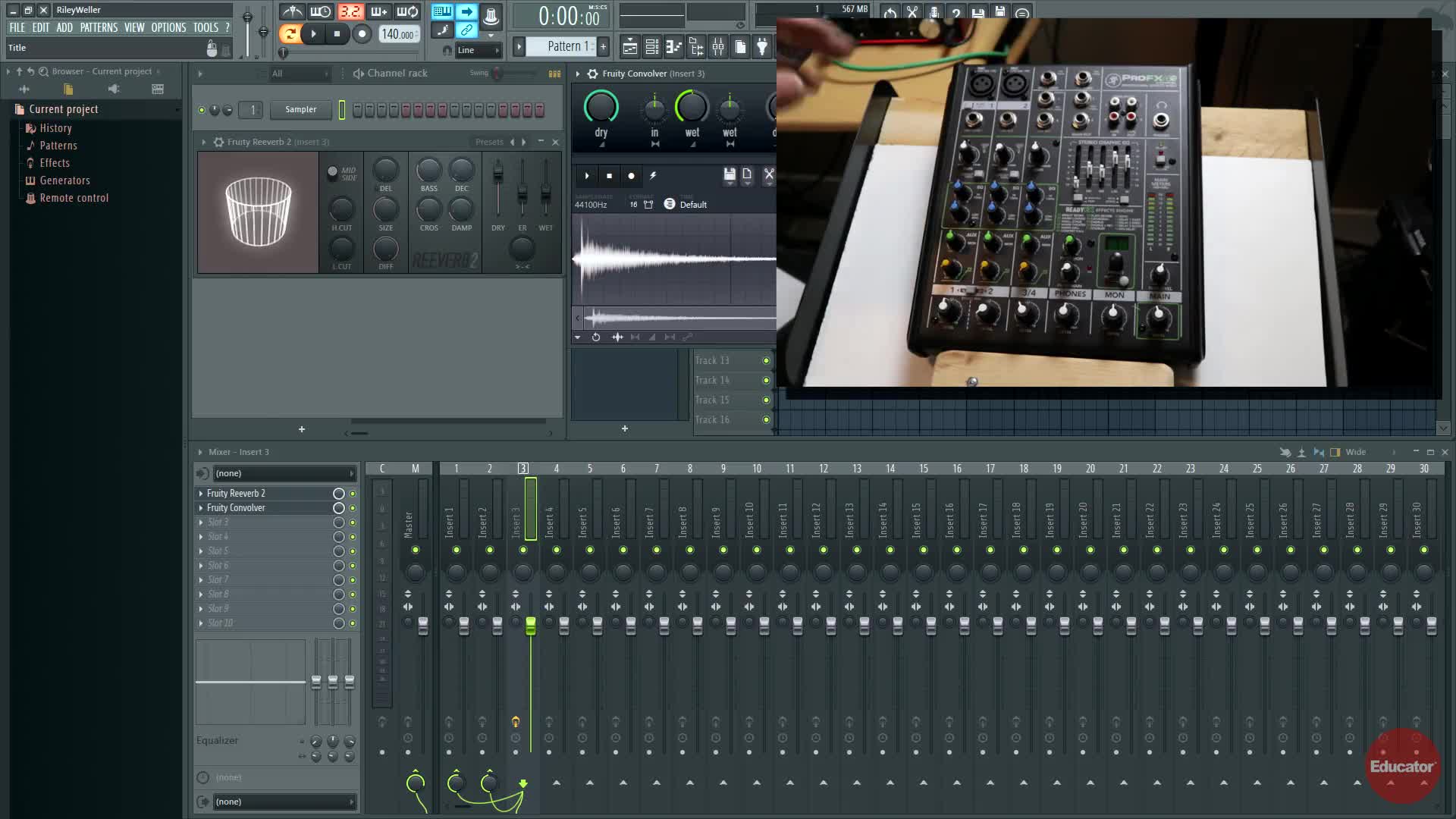
Task: Open Reeverb 2 Presets selector
Action: click(489, 142)
